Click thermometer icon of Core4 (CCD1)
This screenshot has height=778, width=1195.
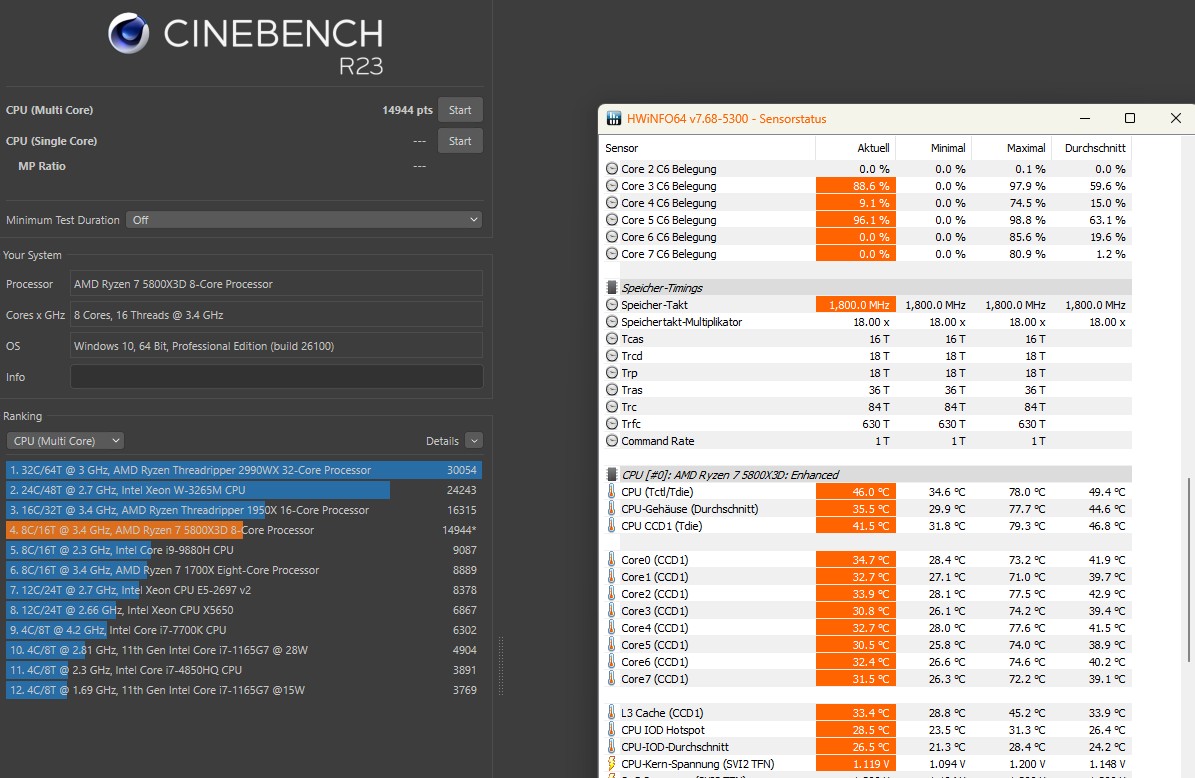click(611, 628)
